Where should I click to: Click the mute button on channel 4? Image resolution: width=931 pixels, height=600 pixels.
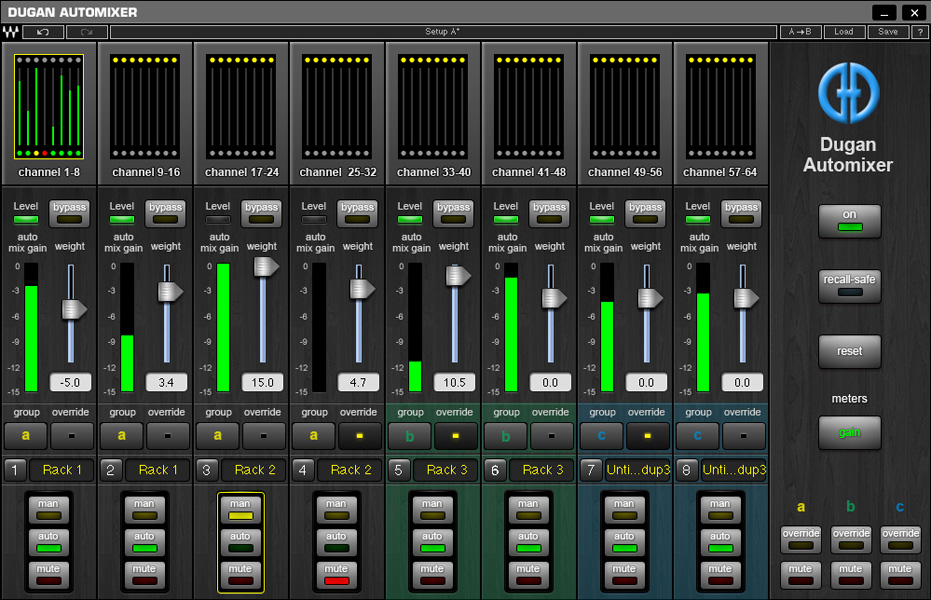[x=337, y=575]
